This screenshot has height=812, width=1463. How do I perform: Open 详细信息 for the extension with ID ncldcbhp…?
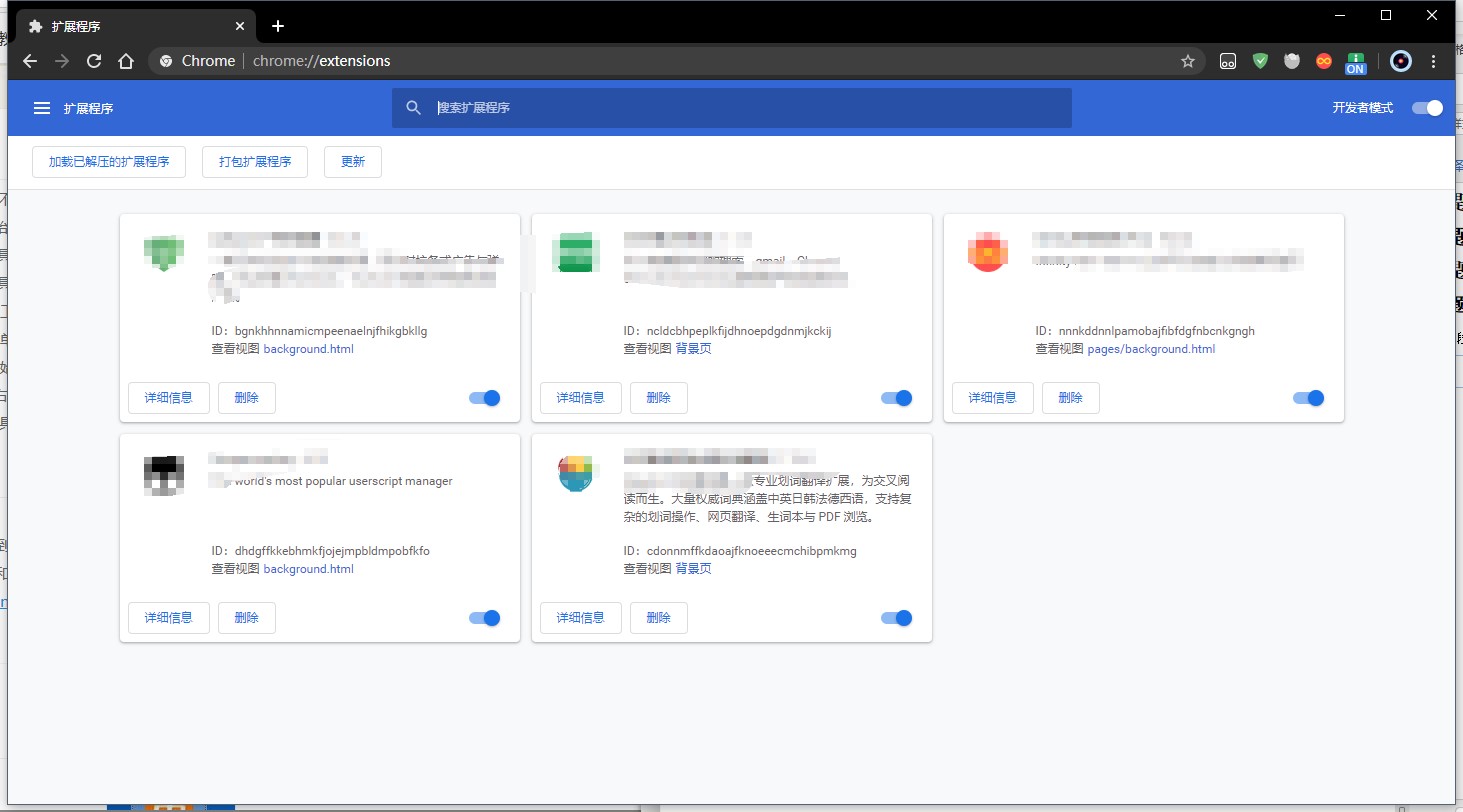tap(581, 398)
